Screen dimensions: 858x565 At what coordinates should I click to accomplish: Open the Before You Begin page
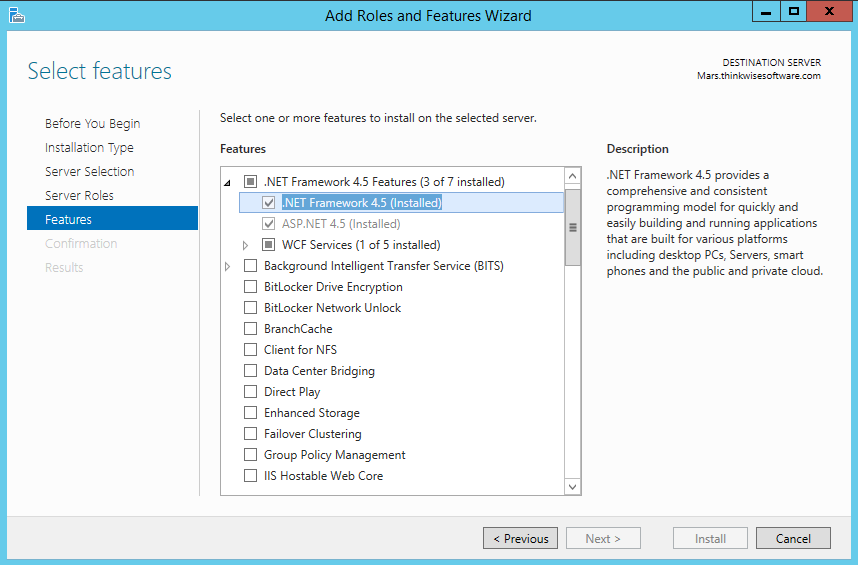tap(92, 124)
